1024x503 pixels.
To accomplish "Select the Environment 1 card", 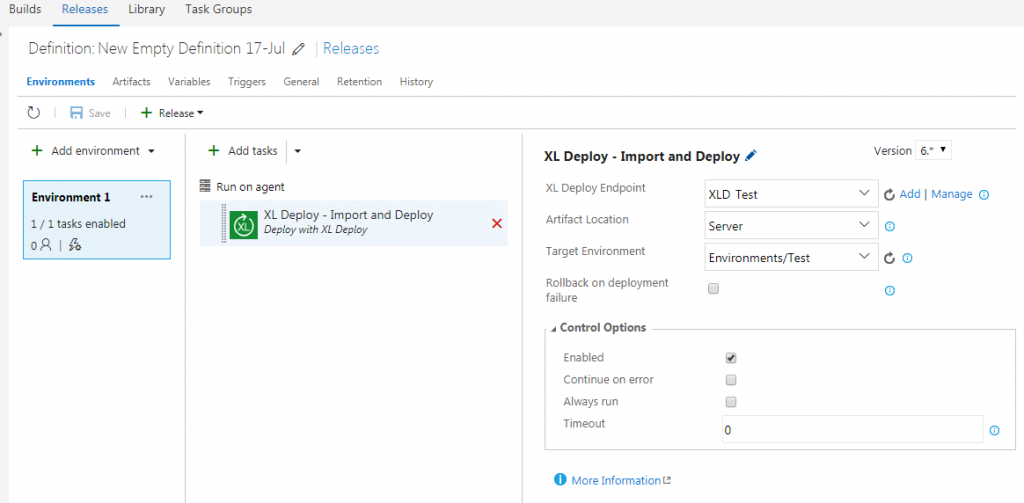I will 97,219.
